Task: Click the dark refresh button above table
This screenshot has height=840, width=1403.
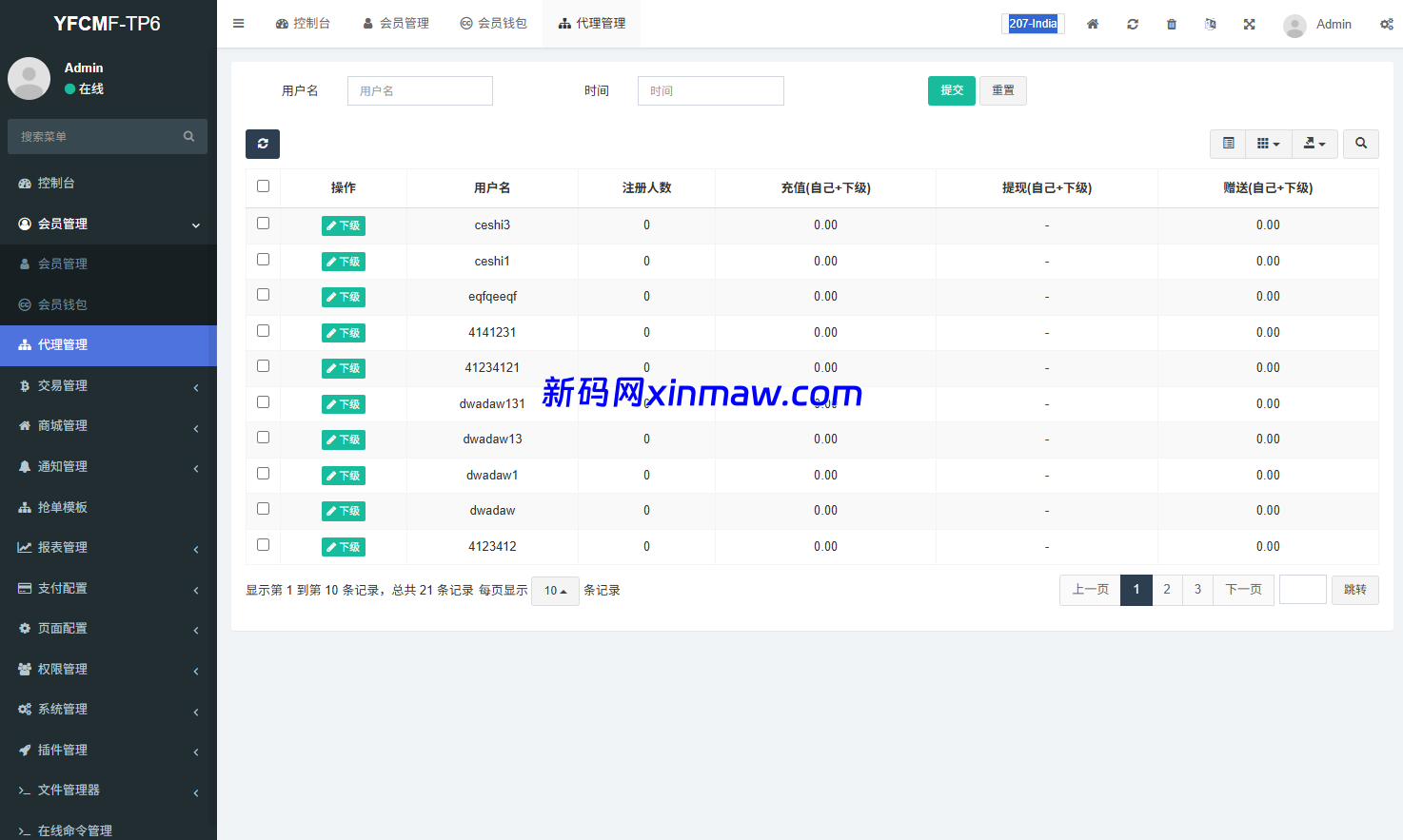Action: 263,144
